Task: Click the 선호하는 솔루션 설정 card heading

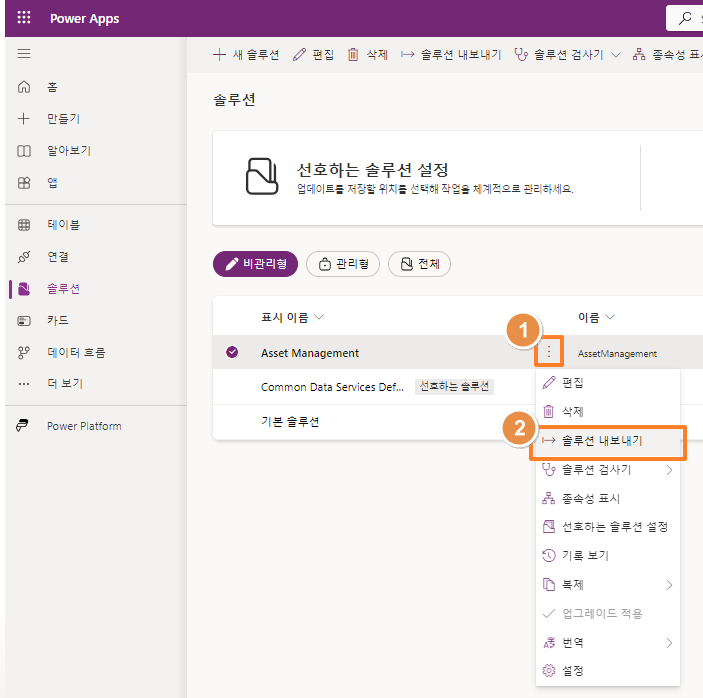Action: (373, 170)
